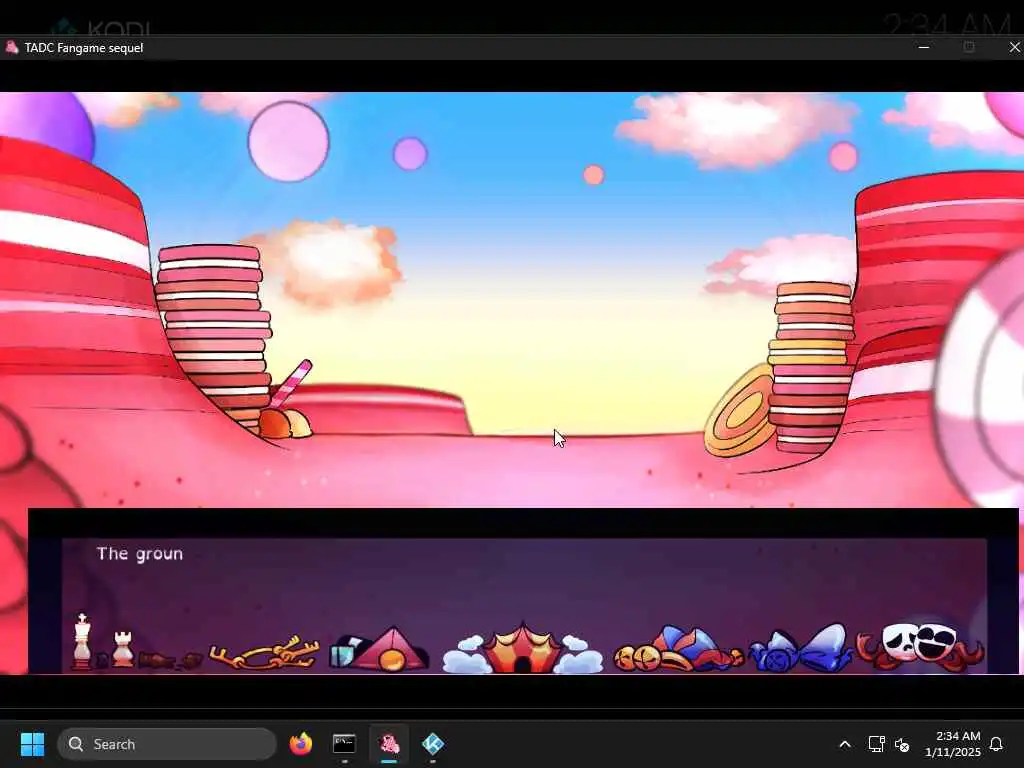Maximize the TADC Fangame sequel window
This screenshot has height=768, width=1024.
pos(969,47)
